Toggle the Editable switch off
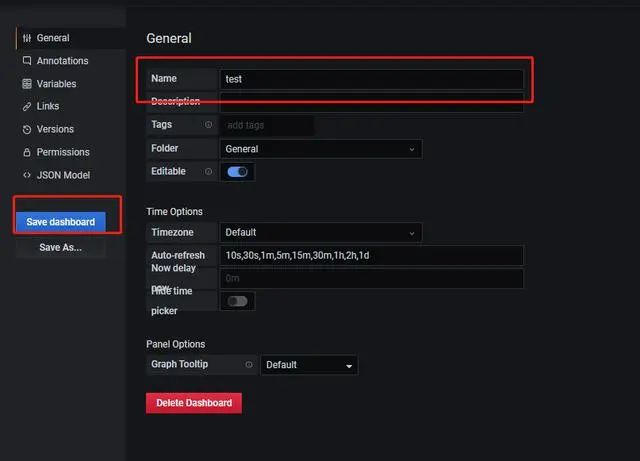Image resolution: width=640 pixels, height=461 pixels. coord(238,172)
